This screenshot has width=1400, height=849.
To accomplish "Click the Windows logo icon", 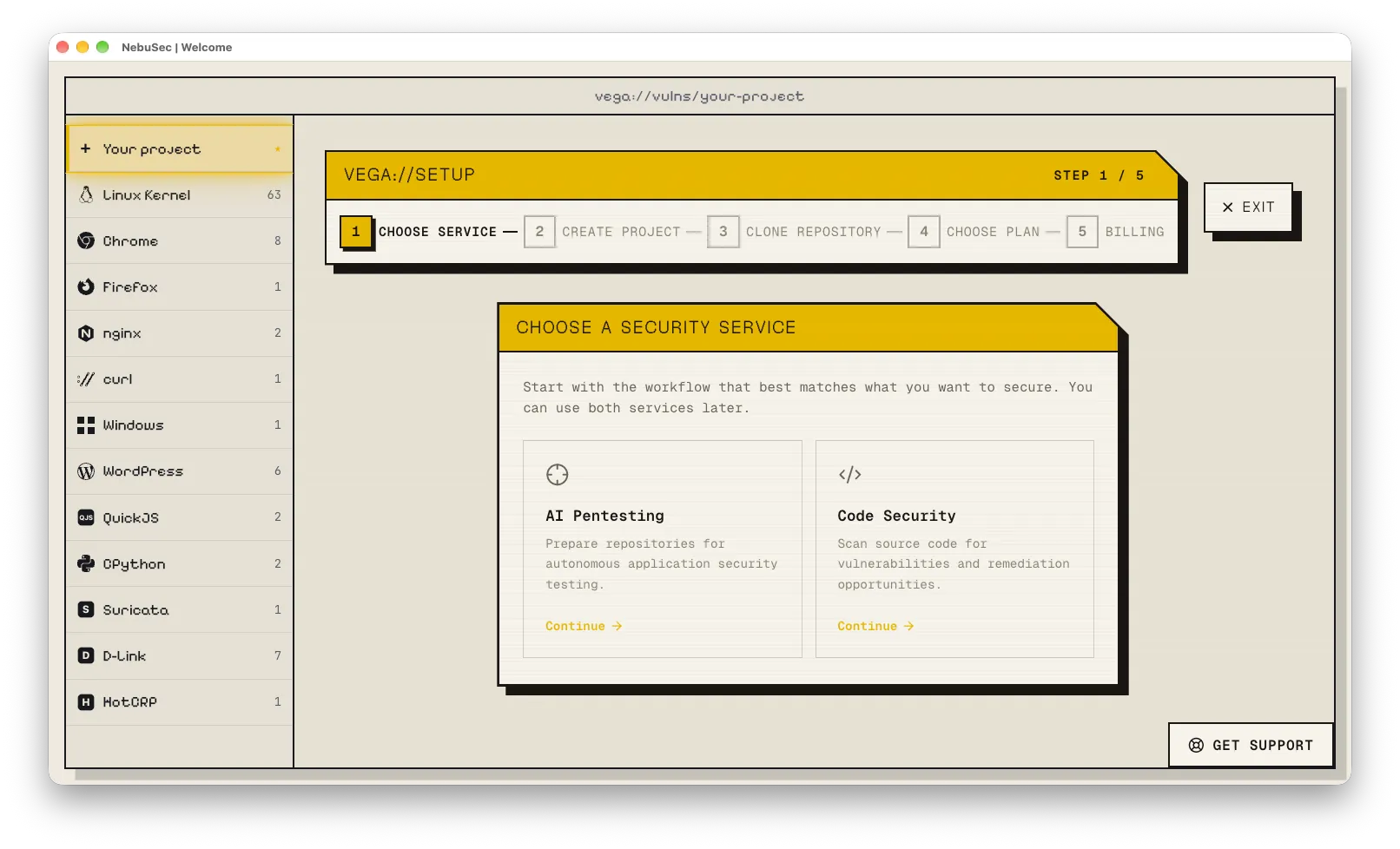I will (x=86, y=425).
